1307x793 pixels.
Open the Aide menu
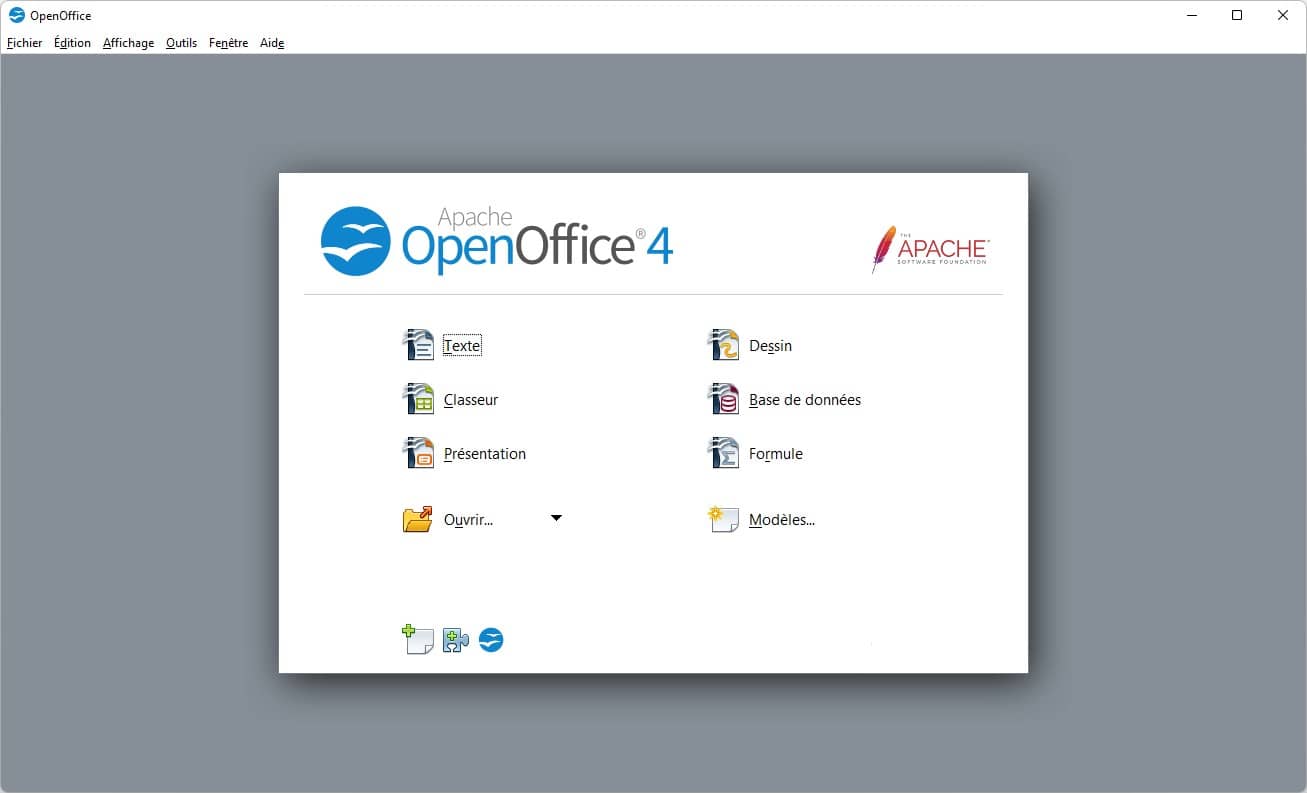coord(272,43)
